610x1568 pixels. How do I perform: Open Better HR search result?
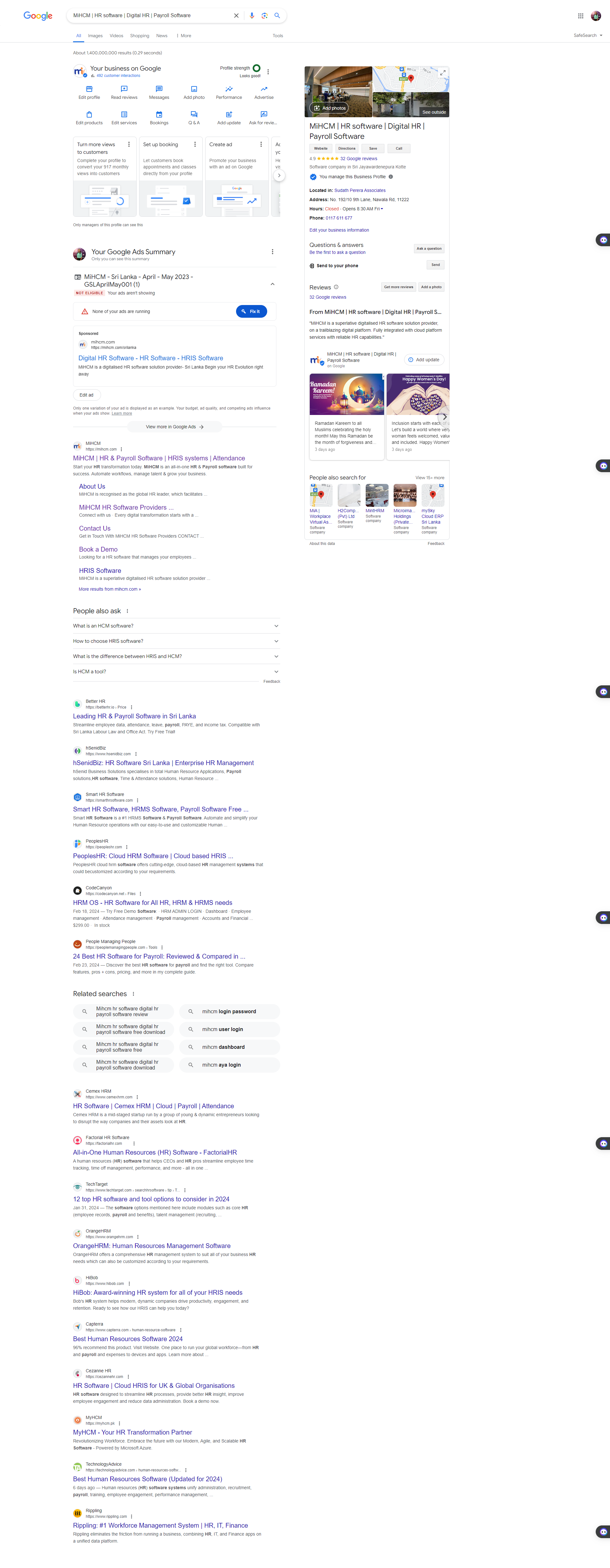134,716
